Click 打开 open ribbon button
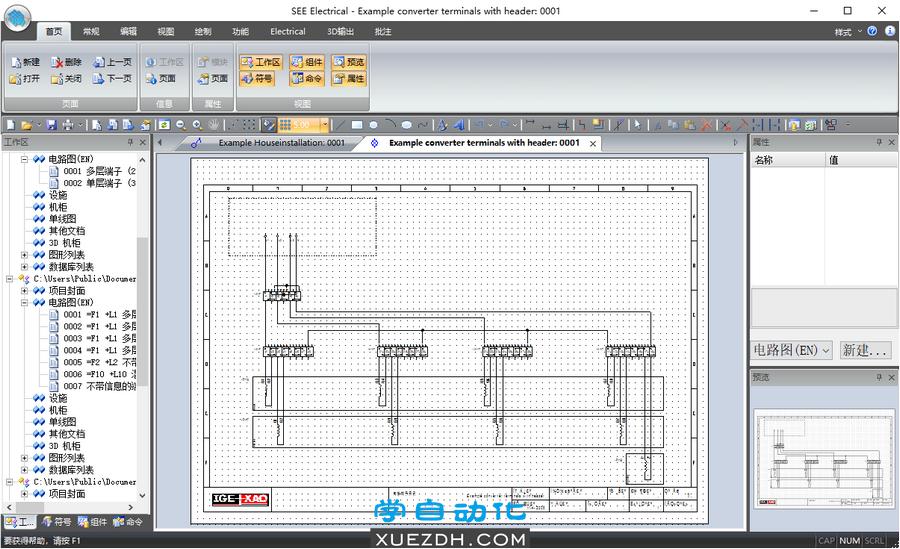Viewport: 900px width, 549px height. pyautogui.click(x=25, y=78)
